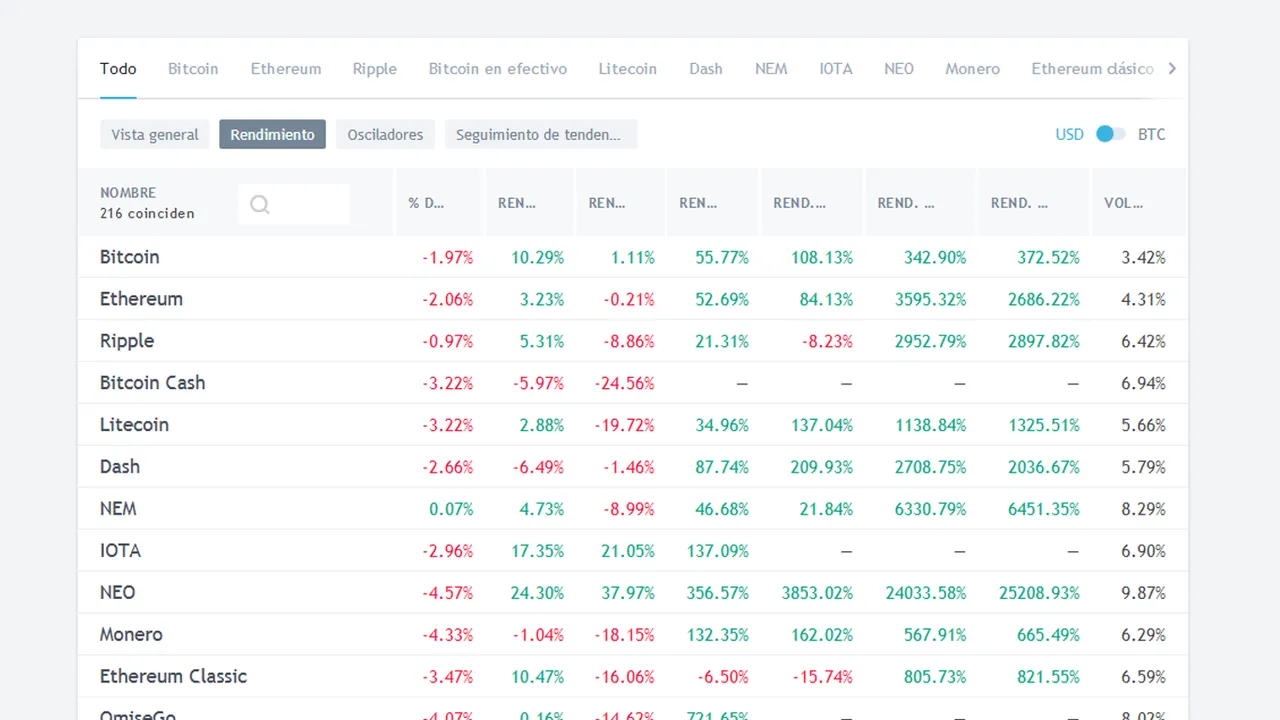Open the IOTA row
This screenshot has height=720, width=1280.
coord(633,551)
